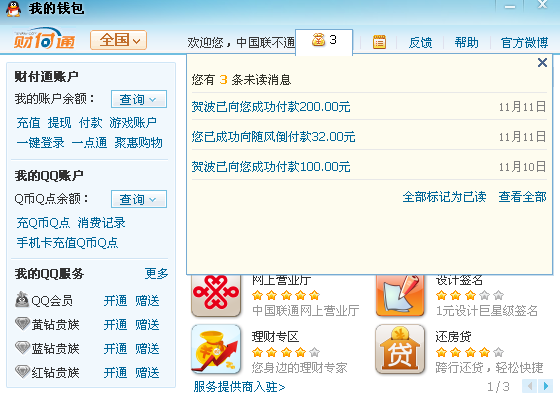Click the Tenpay (财付通) logo
560x393 pixels.
tap(44, 39)
